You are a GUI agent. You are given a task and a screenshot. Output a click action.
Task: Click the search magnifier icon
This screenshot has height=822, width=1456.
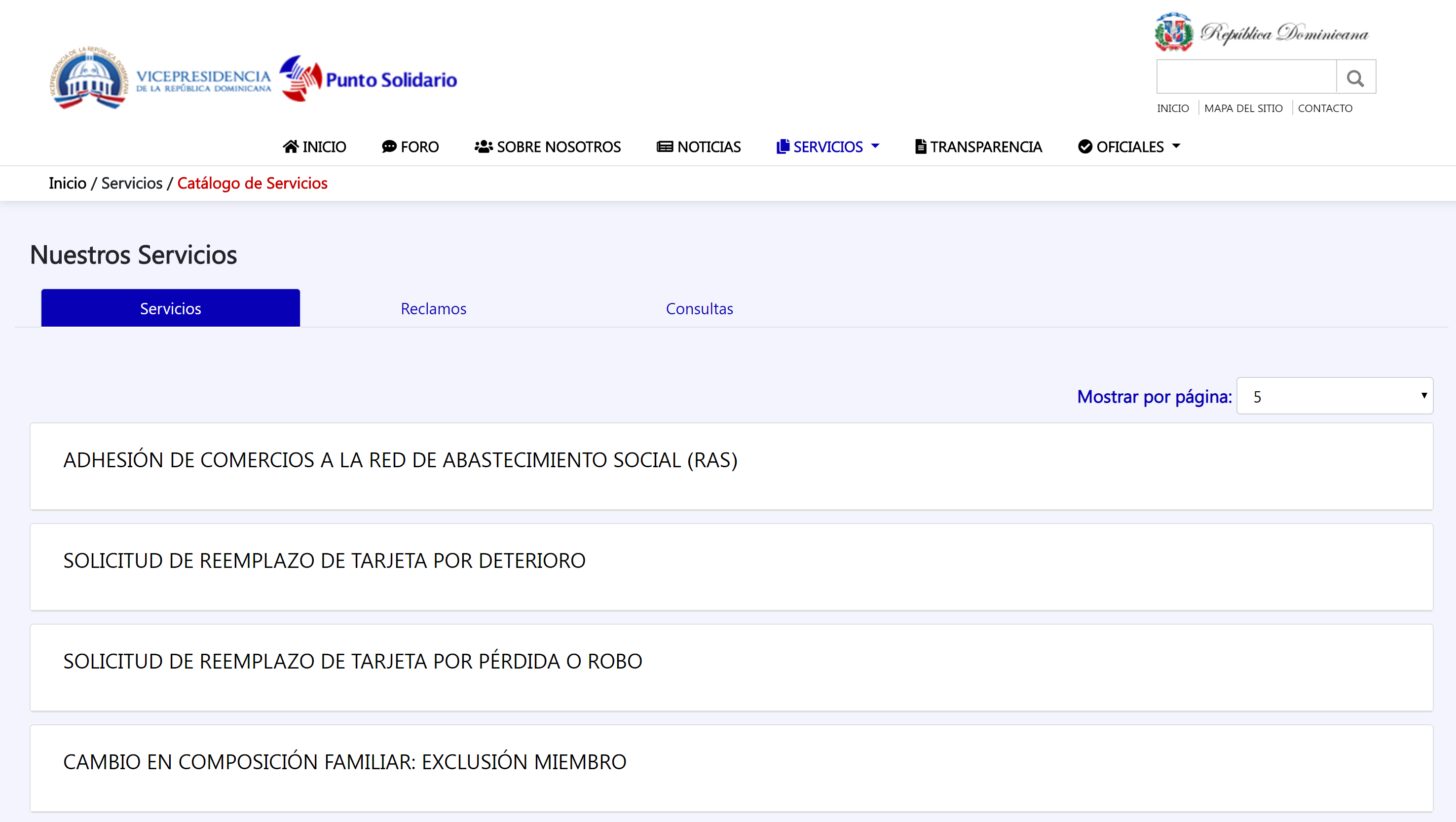point(1355,77)
